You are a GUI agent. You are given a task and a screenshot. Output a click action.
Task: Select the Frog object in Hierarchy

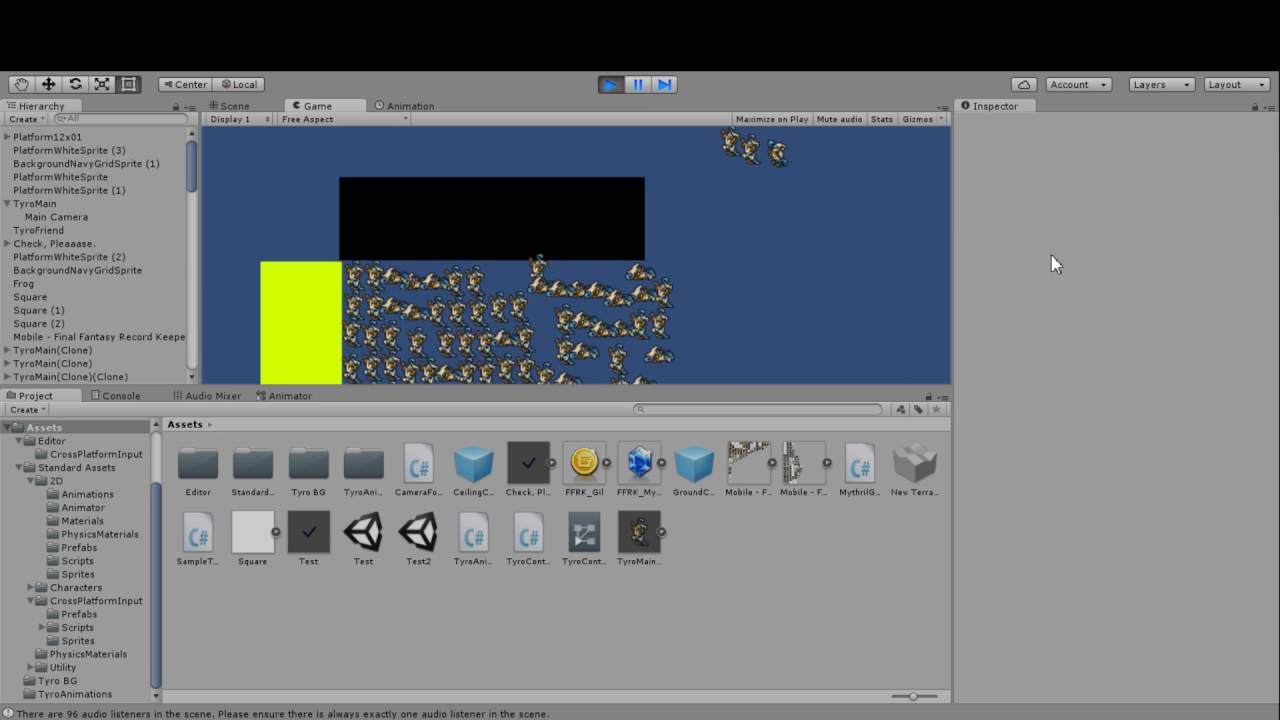(x=23, y=284)
